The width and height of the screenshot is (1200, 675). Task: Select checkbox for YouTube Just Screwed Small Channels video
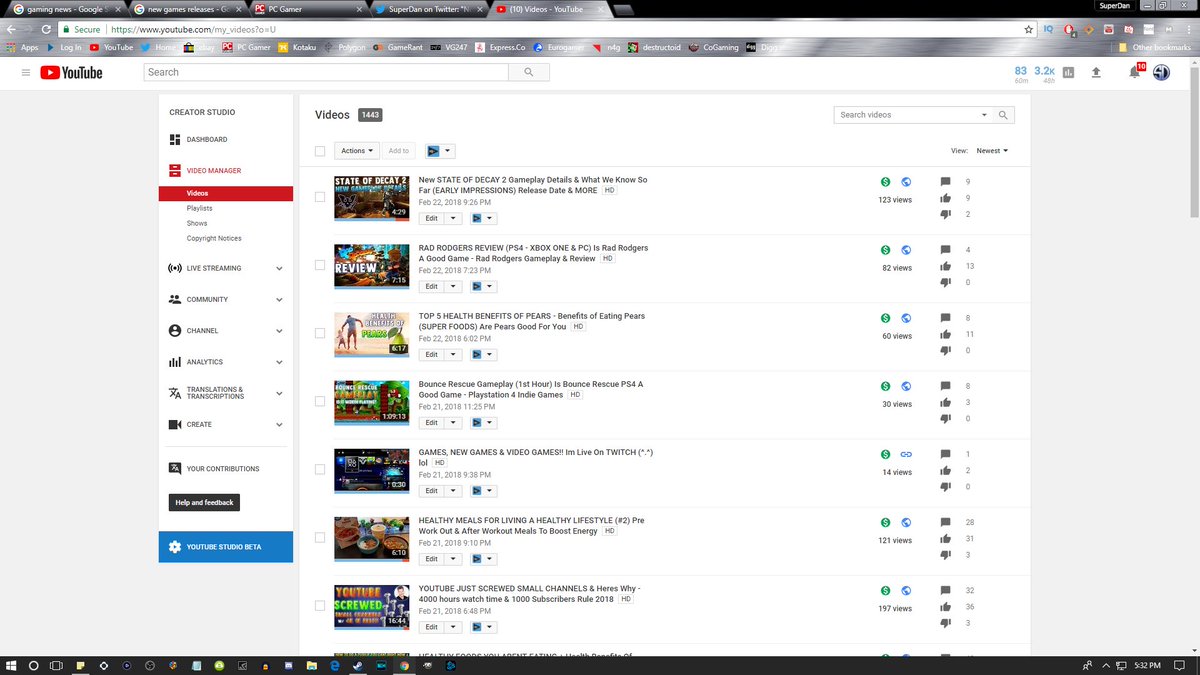click(320, 605)
